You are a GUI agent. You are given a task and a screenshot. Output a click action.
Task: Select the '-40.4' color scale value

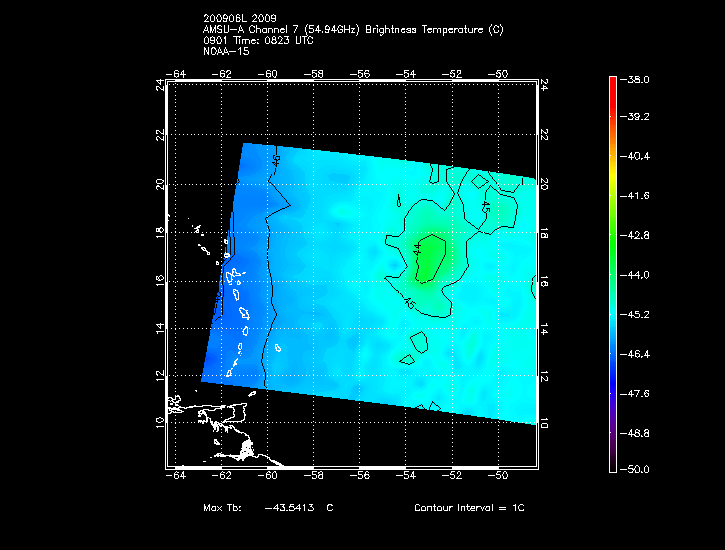click(634, 156)
